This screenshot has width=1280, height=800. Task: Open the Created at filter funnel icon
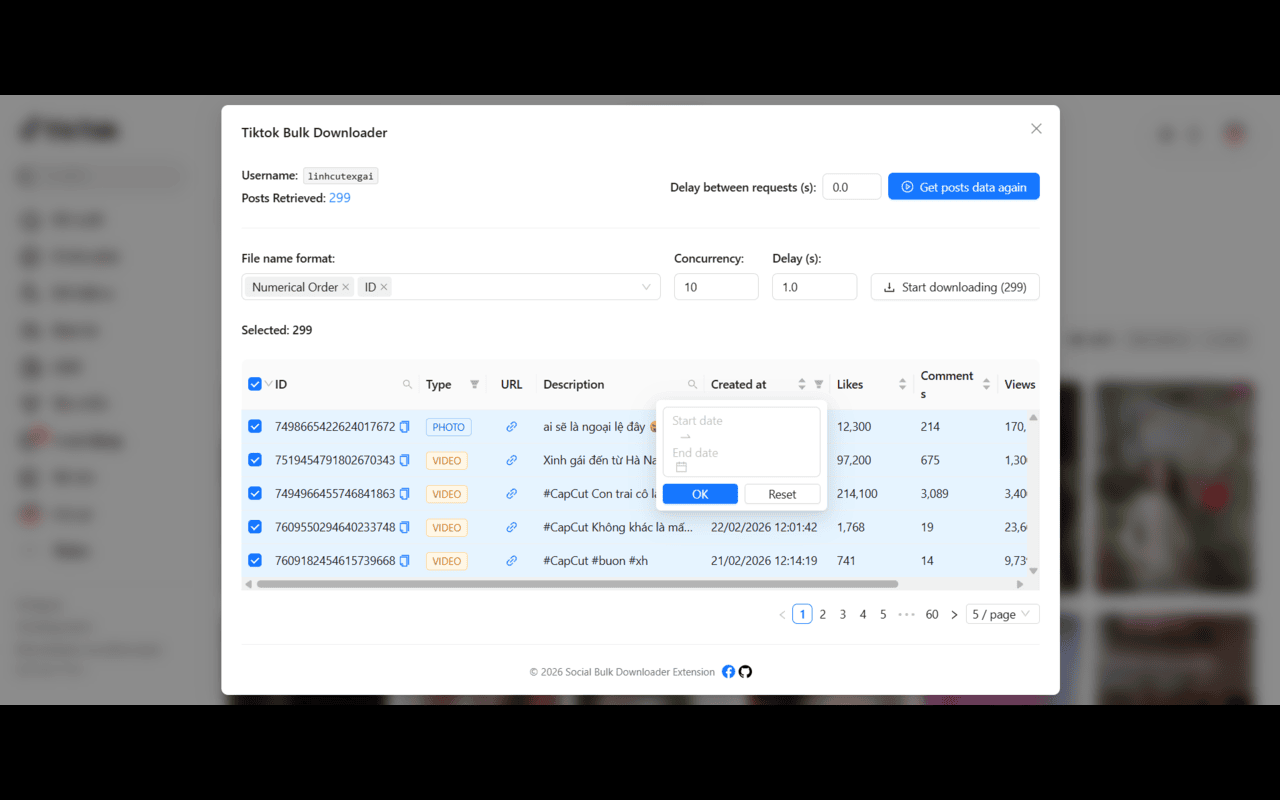(819, 384)
